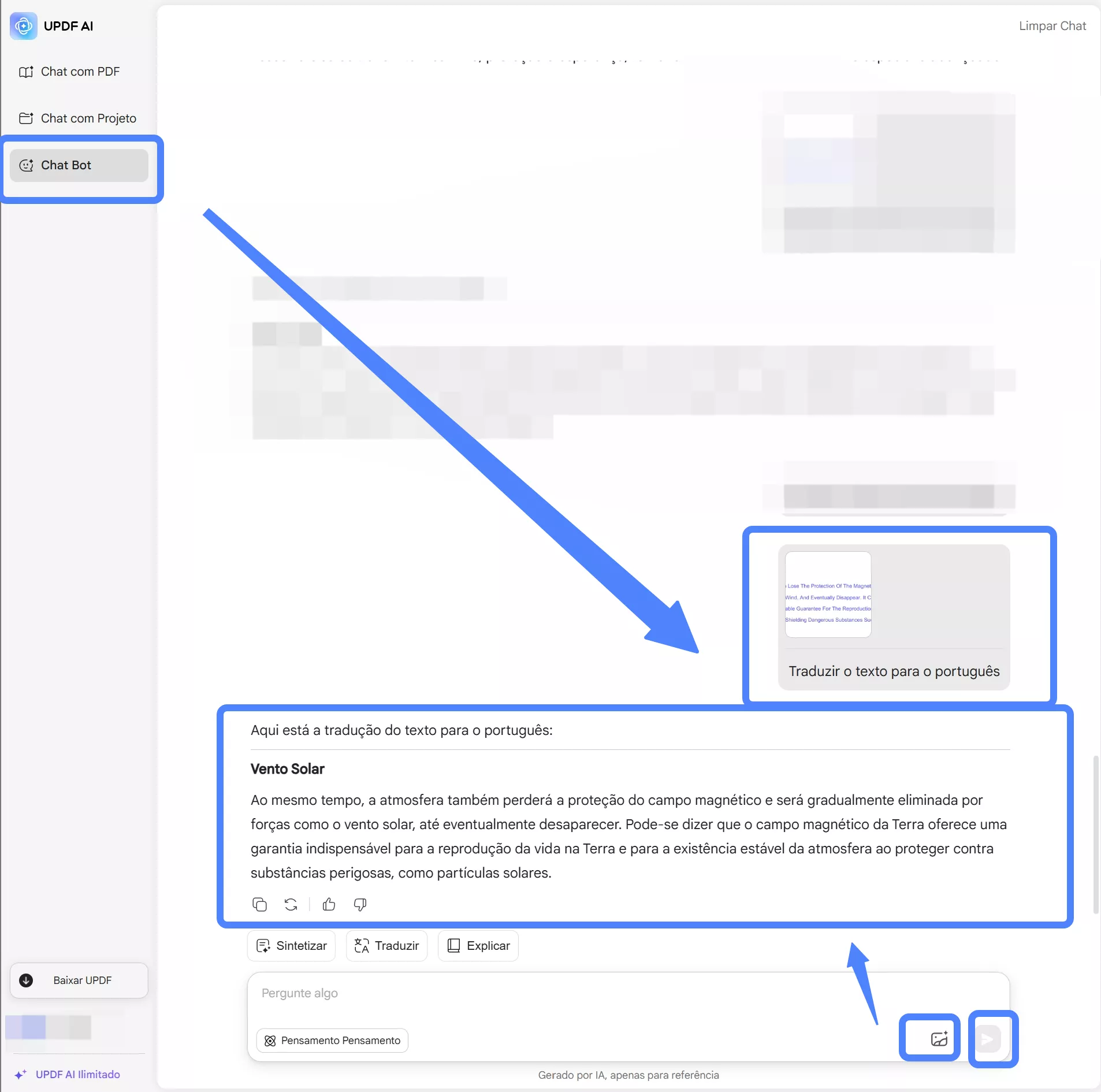The image size is (1101, 1092).
Task: Dislike the response with thumbs down
Action: (359, 904)
